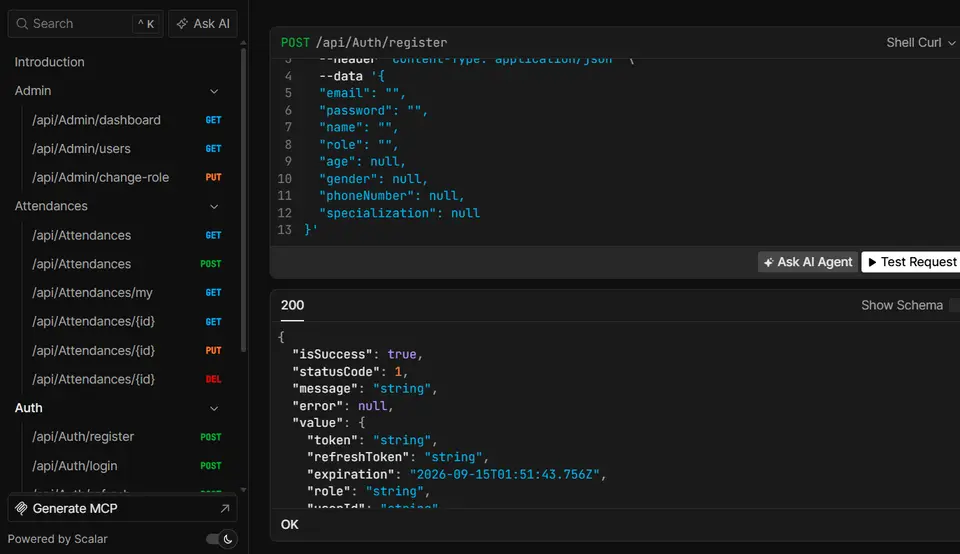Open the Introduction page
960x554 pixels.
(x=50, y=62)
